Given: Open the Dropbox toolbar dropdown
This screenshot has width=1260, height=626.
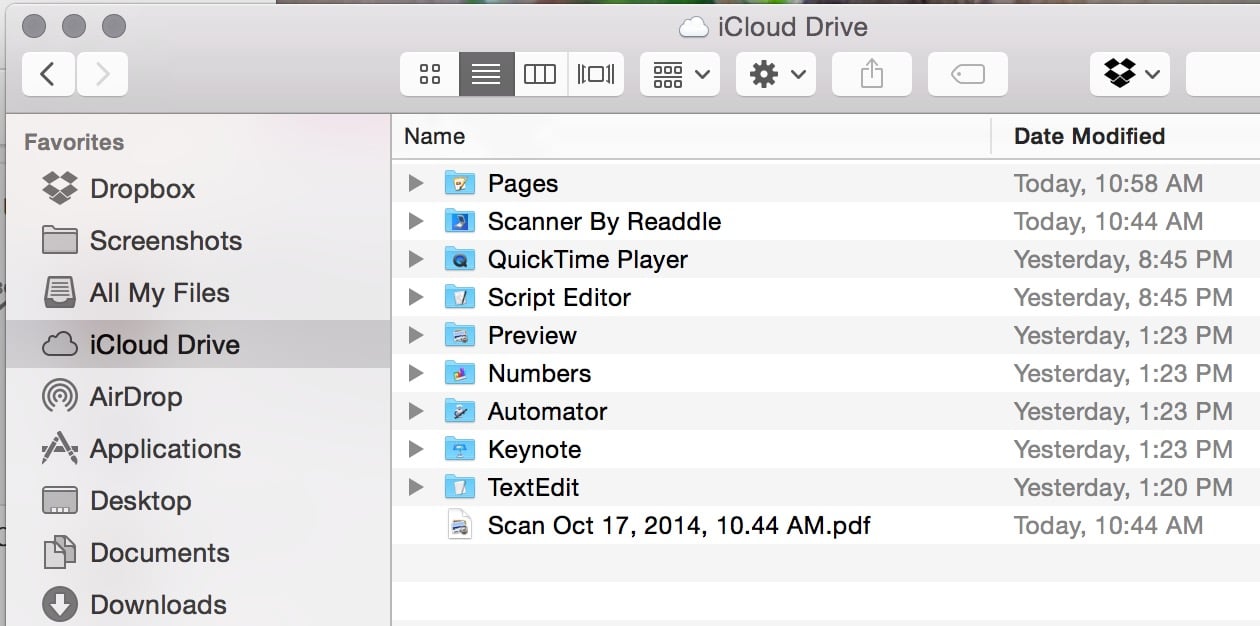Looking at the screenshot, I should (1130, 74).
